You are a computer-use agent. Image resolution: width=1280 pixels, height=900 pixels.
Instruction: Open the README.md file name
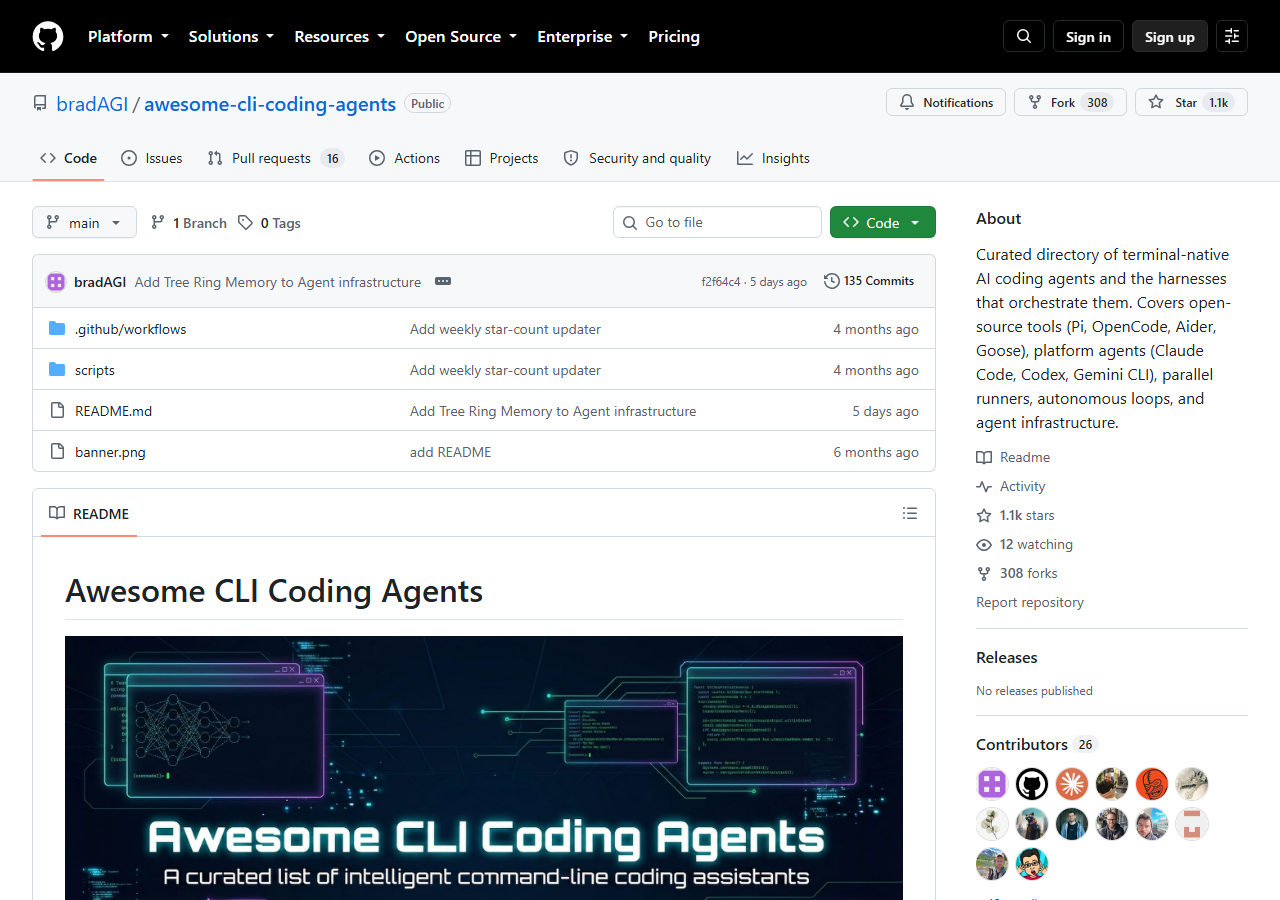click(113, 411)
